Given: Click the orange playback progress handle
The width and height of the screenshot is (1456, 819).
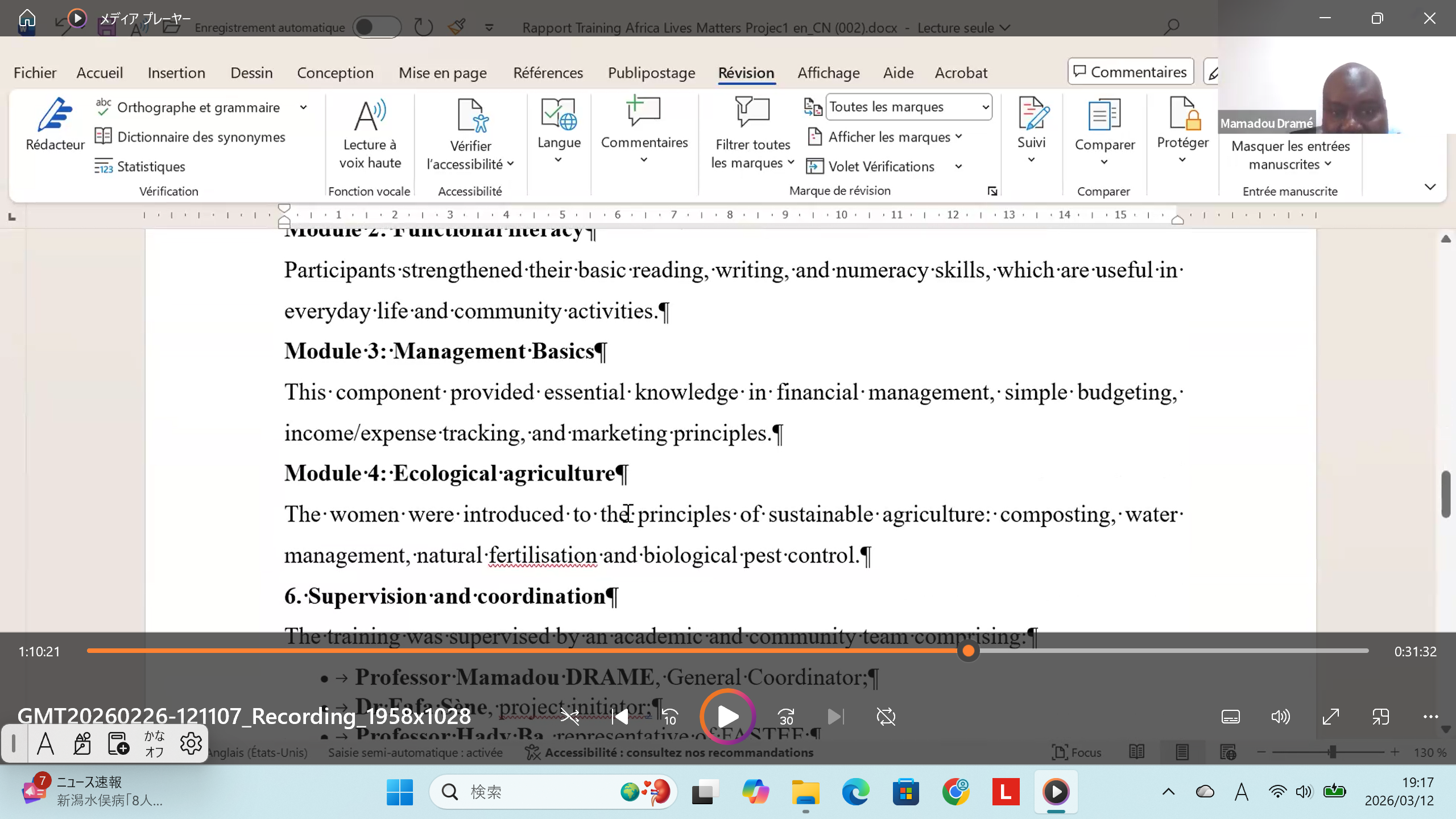Looking at the screenshot, I should click(x=968, y=651).
